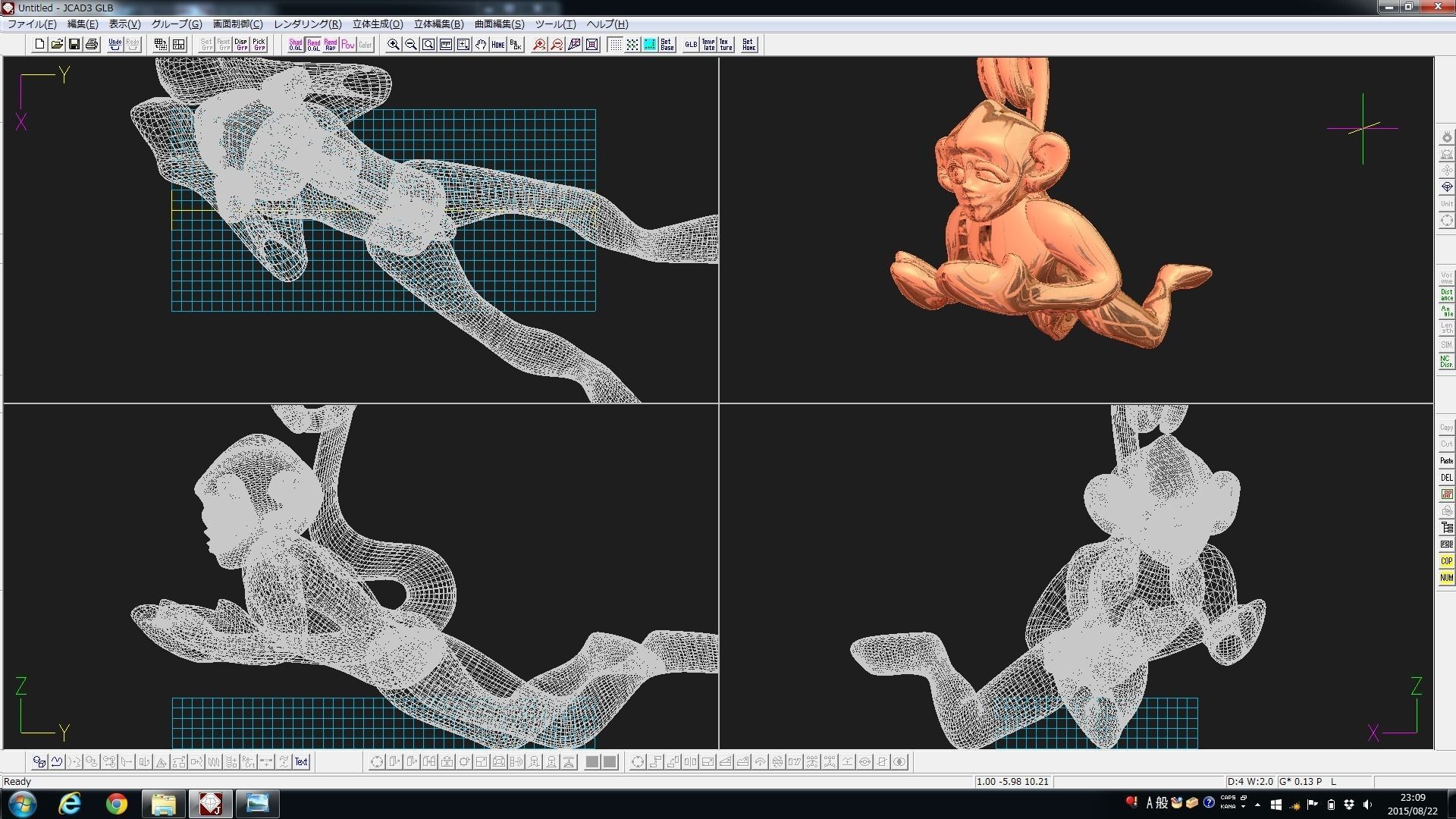Click the red zoom-in magnifier icon
The height and width of the screenshot is (819, 1456).
[x=540, y=45]
